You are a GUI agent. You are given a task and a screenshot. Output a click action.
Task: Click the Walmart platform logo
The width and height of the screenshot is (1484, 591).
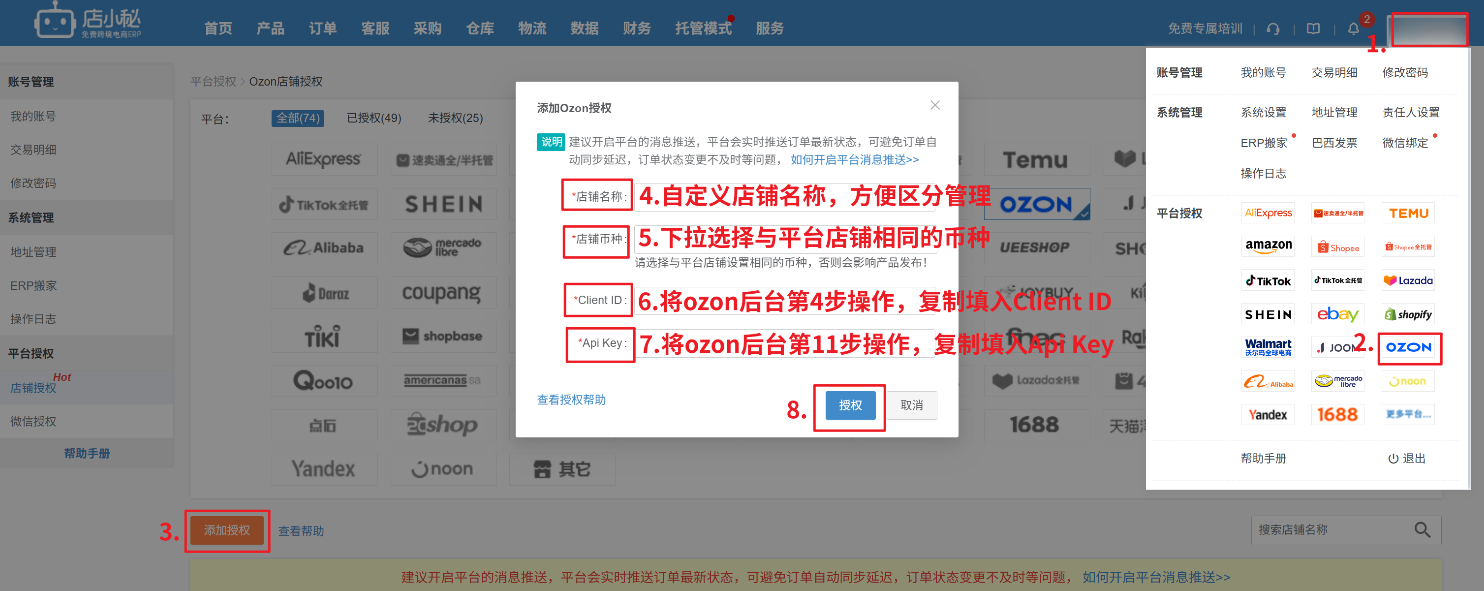(x=1268, y=348)
